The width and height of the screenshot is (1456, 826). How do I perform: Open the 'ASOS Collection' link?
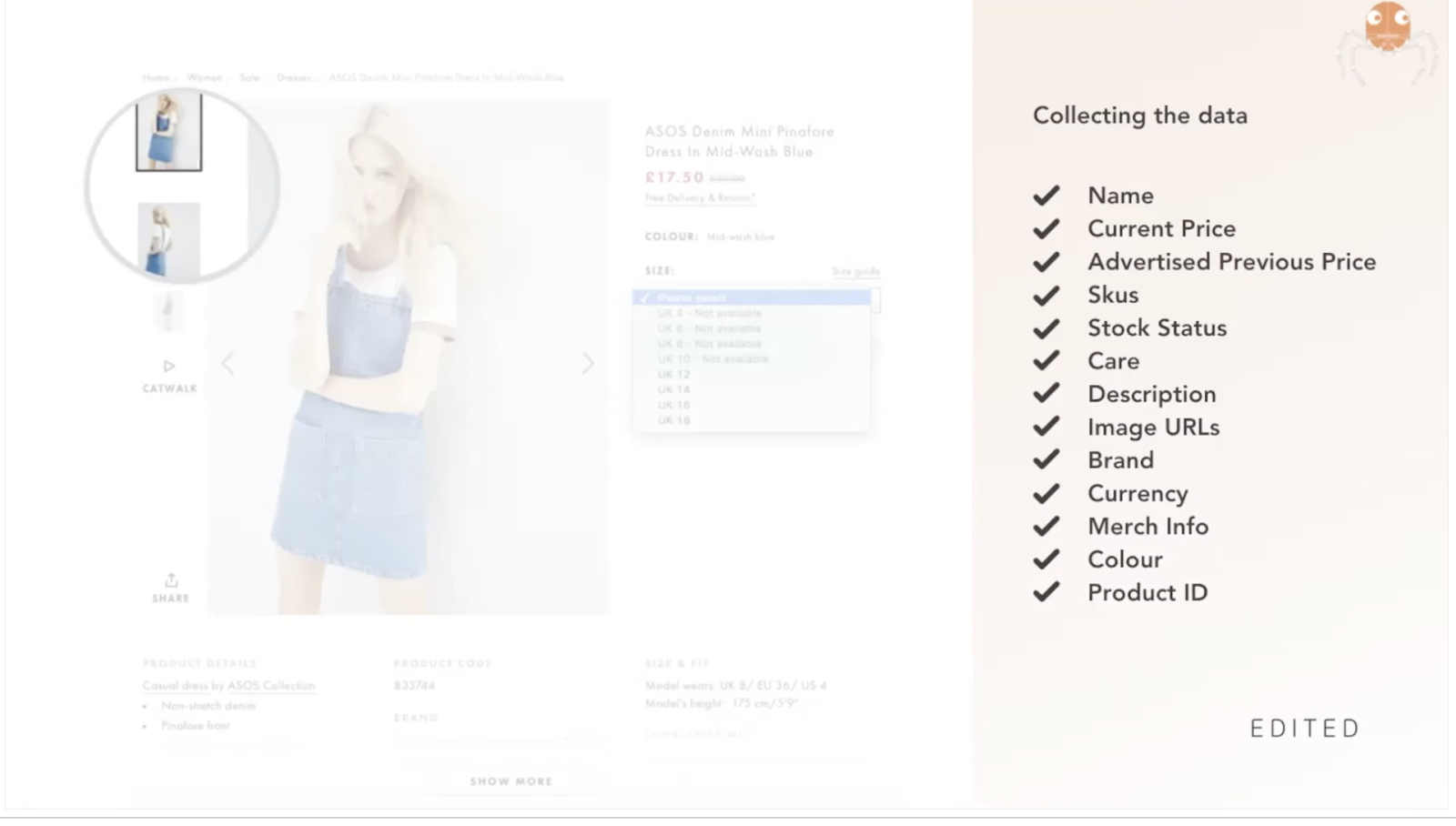click(x=271, y=686)
